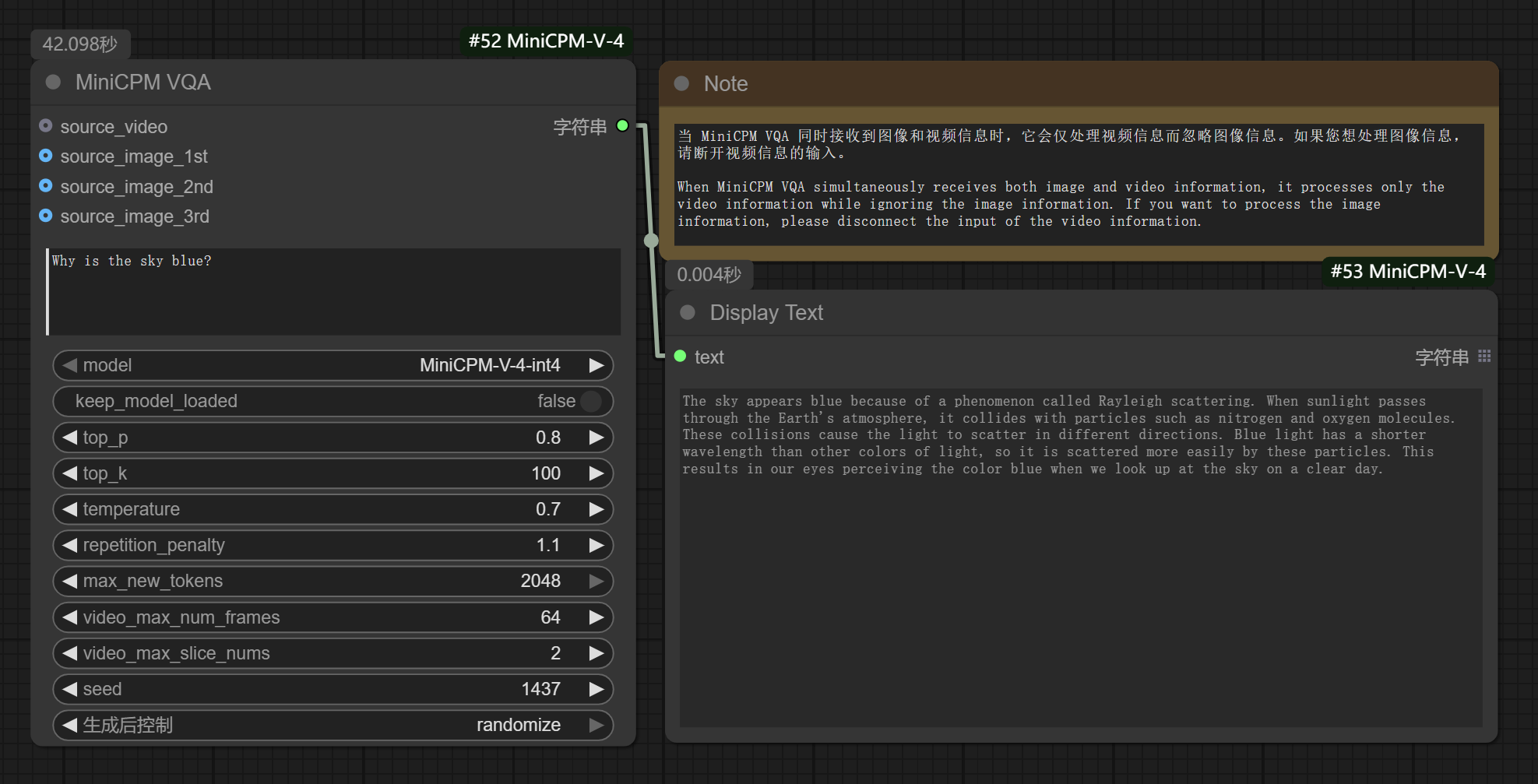Screen dimensions: 1538x784
Task: Click the max_new_tokens value 2048
Action: pos(540,581)
